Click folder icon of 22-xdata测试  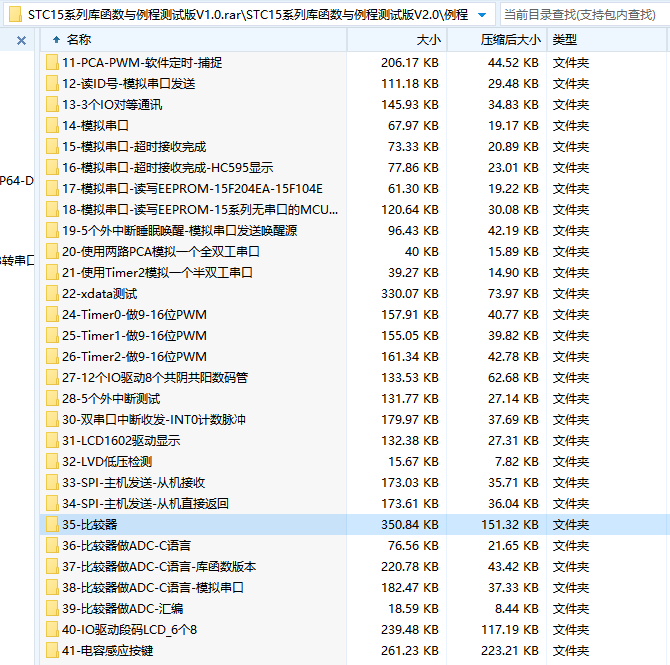(x=52, y=294)
